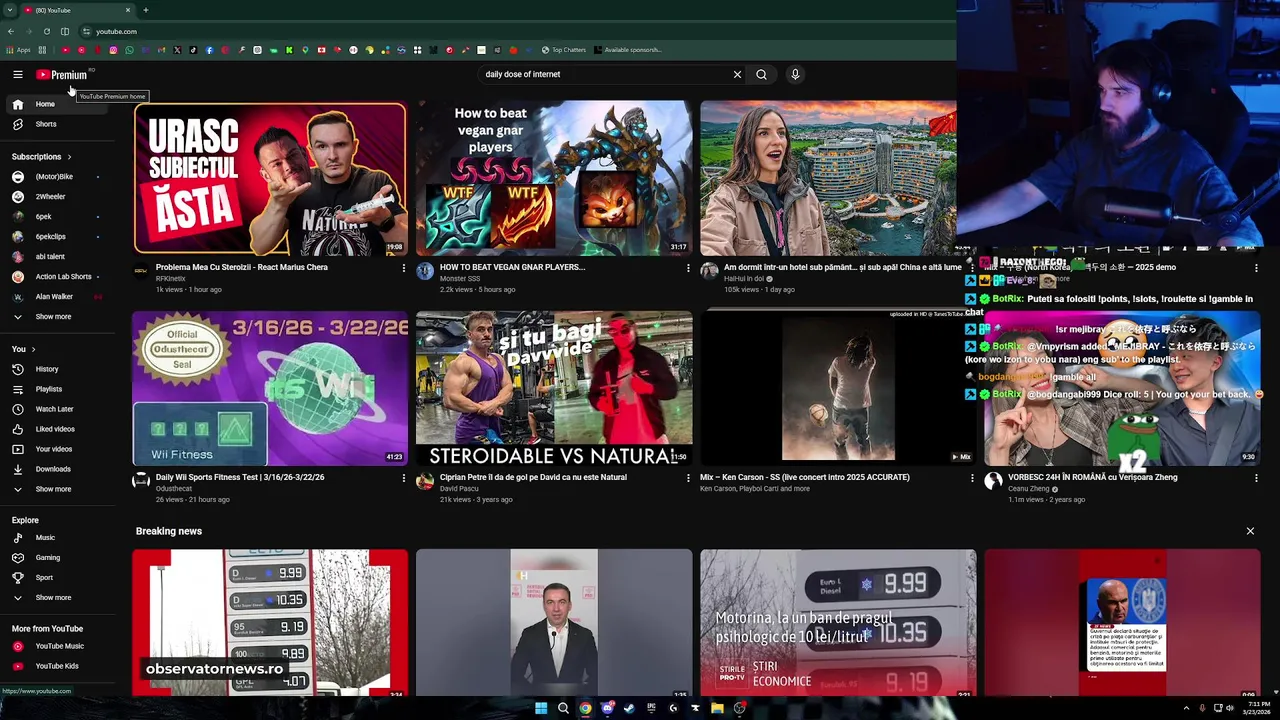The image size is (1280, 720).
Task: Open options for 'Problema Mea Cu Steroizii' video
Action: click(x=404, y=268)
